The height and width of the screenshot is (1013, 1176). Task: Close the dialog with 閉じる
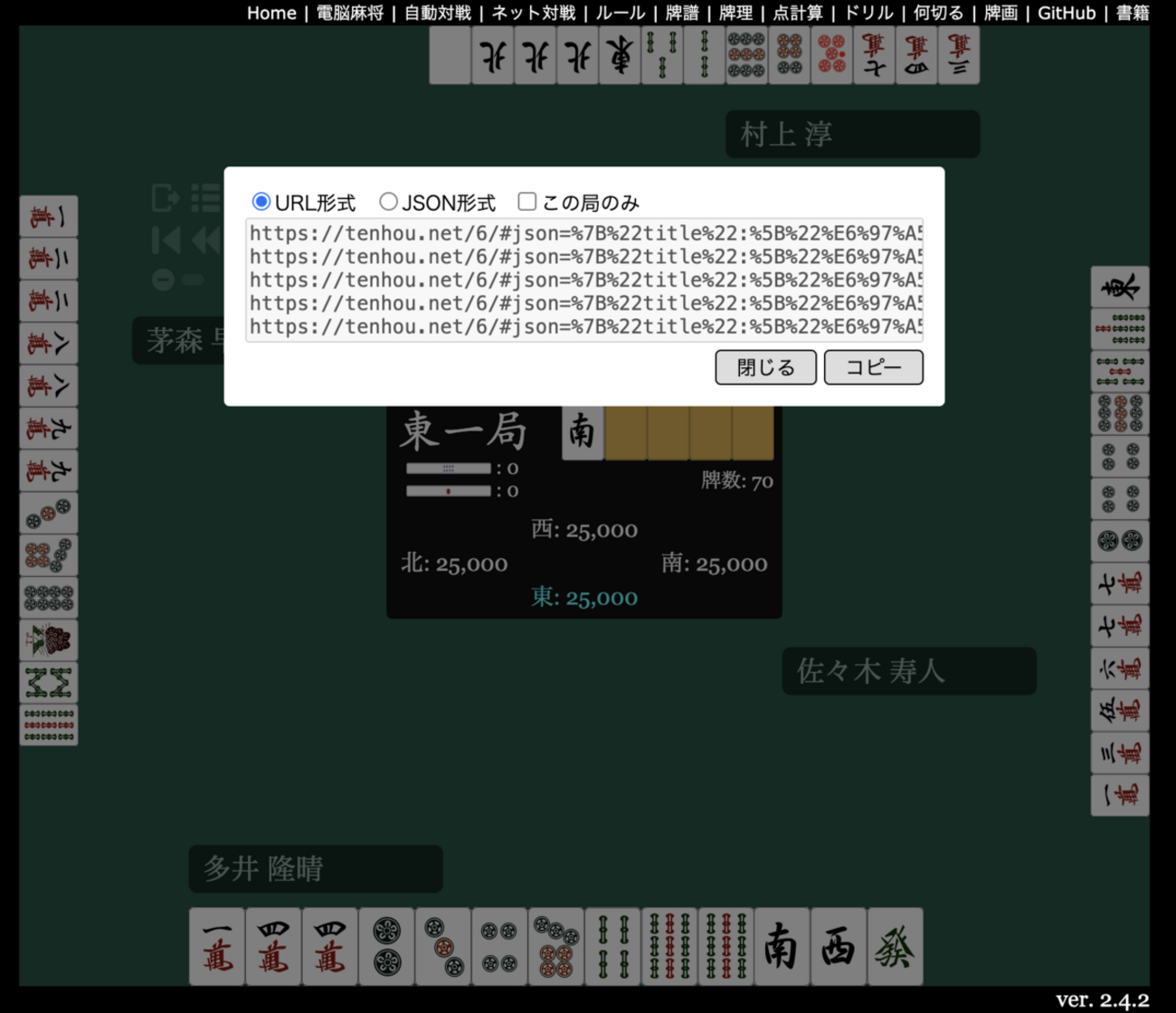(766, 367)
